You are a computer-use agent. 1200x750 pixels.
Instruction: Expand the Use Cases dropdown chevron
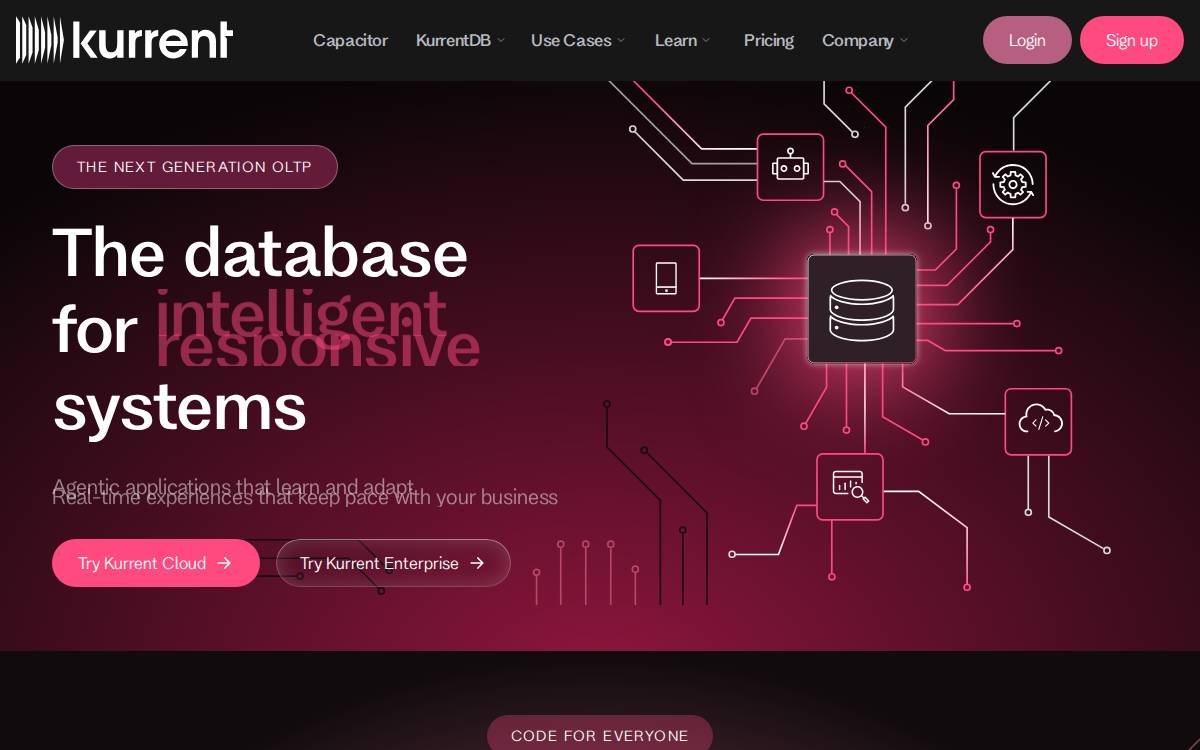coord(621,41)
